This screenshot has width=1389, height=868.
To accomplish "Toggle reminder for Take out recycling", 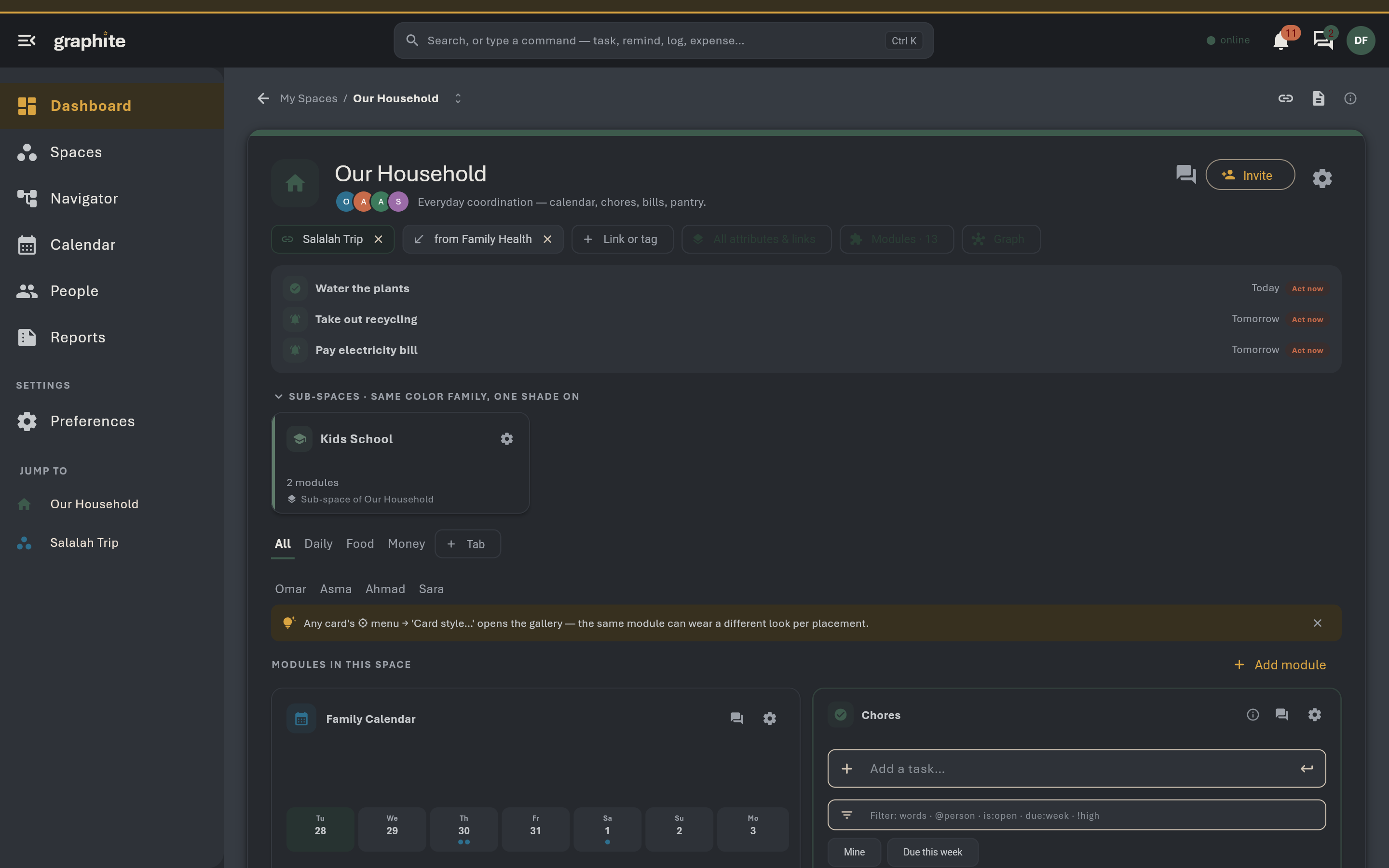I will pos(295,319).
